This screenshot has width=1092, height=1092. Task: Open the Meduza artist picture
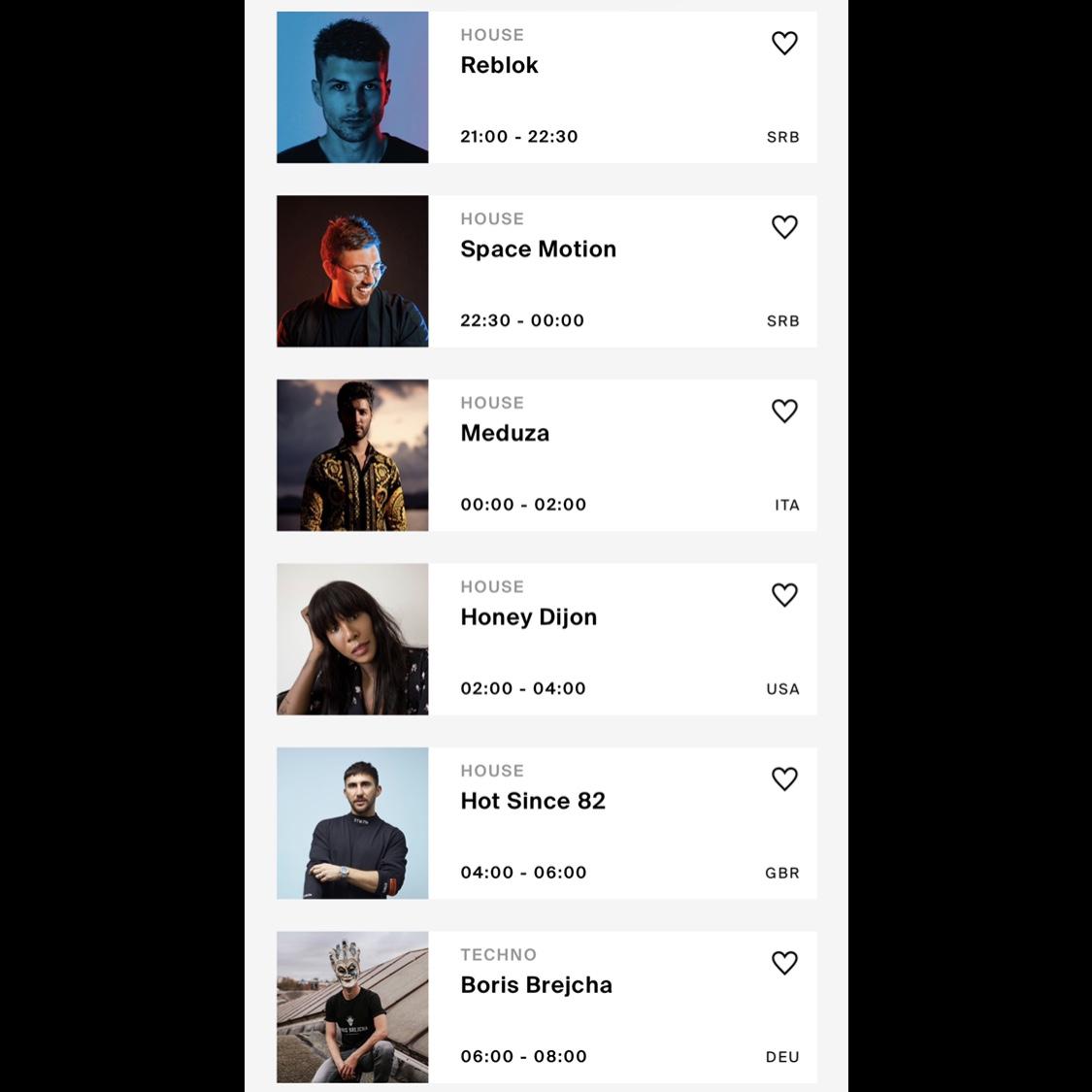click(x=352, y=455)
